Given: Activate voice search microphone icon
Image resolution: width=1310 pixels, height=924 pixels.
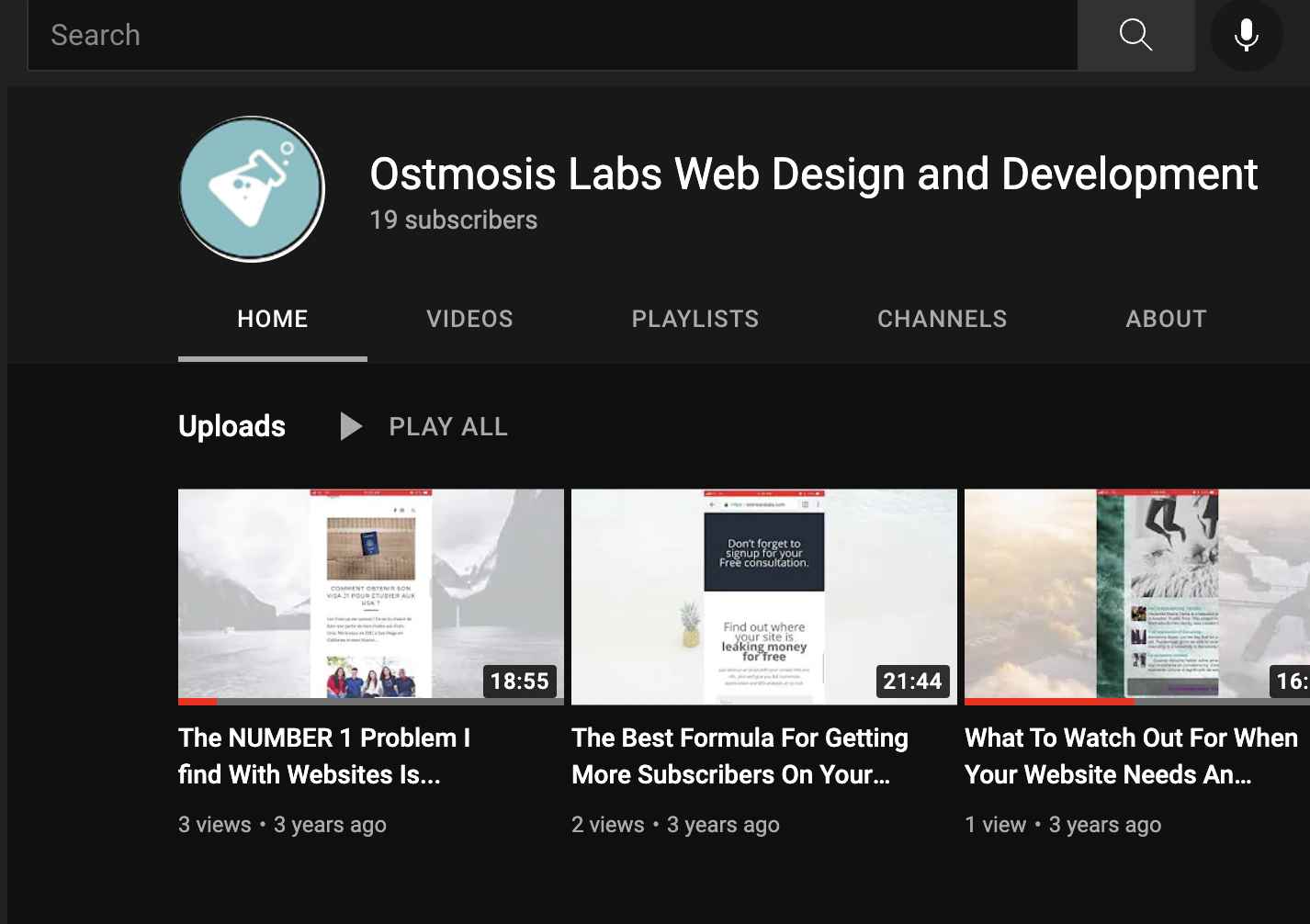Looking at the screenshot, I should [1247, 35].
